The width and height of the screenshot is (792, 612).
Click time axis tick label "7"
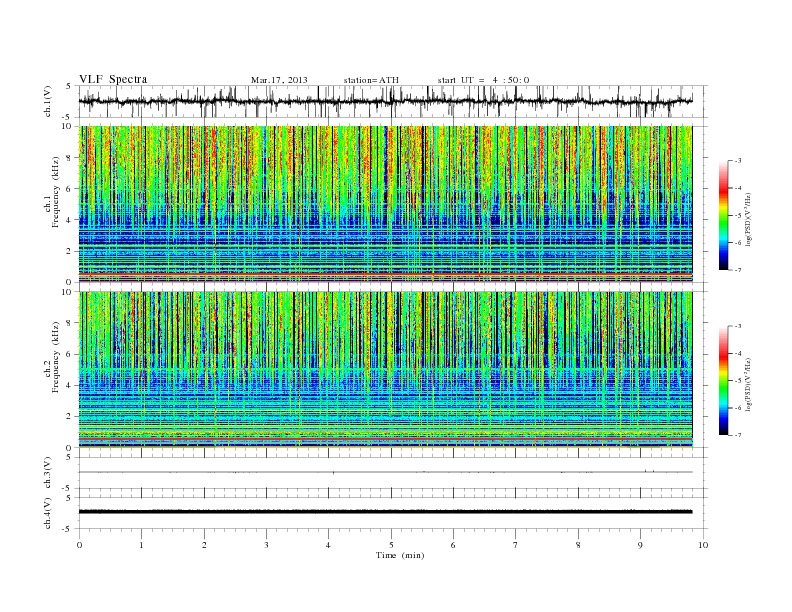click(x=516, y=545)
